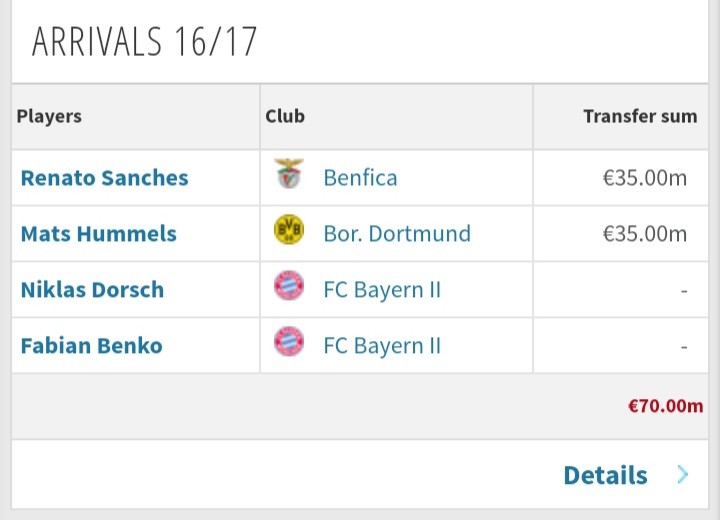Click Renato Sanches €35.00m transfer fee
This screenshot has height=520, width=720.
(645, 178)
